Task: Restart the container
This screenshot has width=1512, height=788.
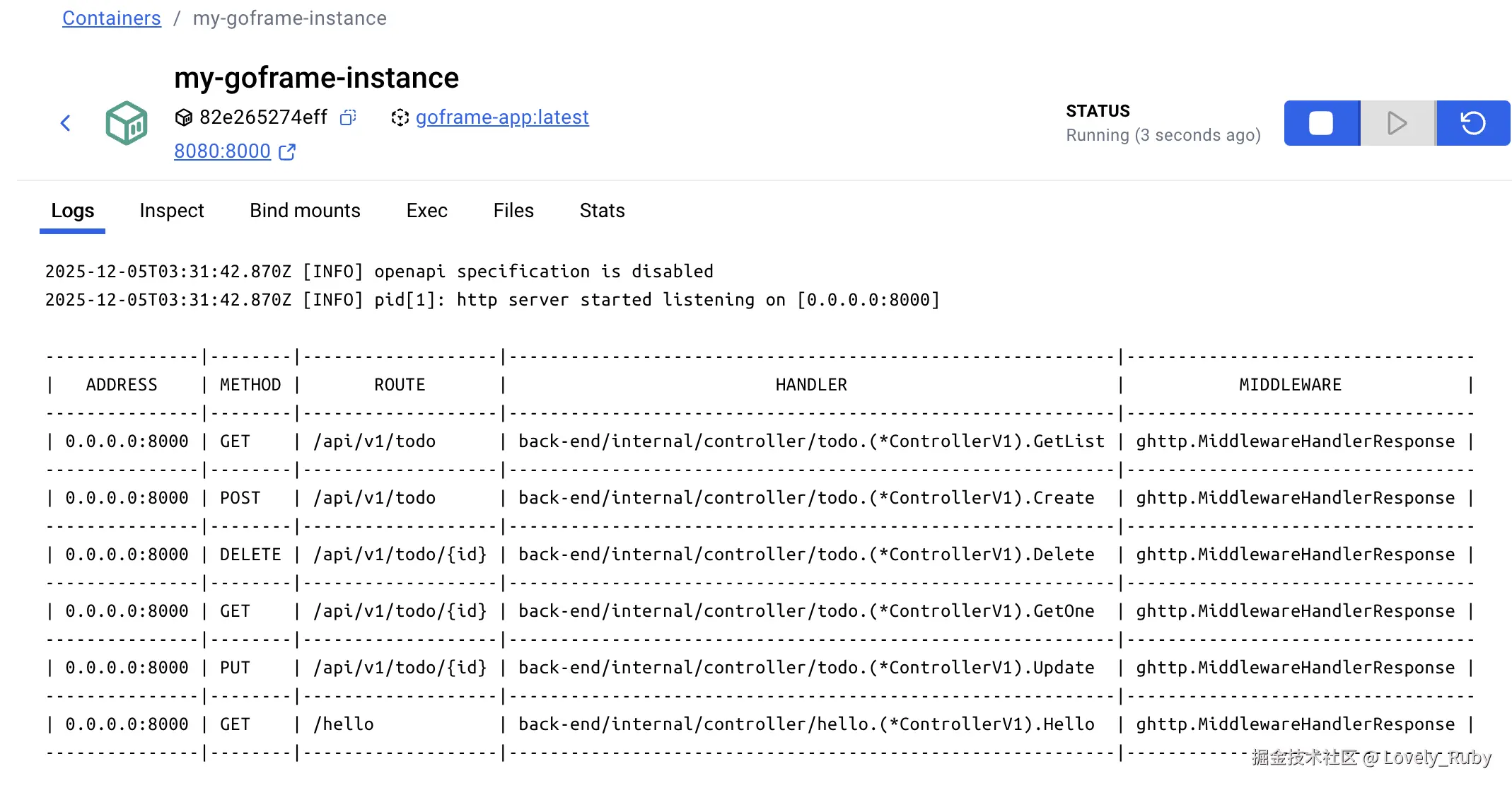Action: (1473, 123)
